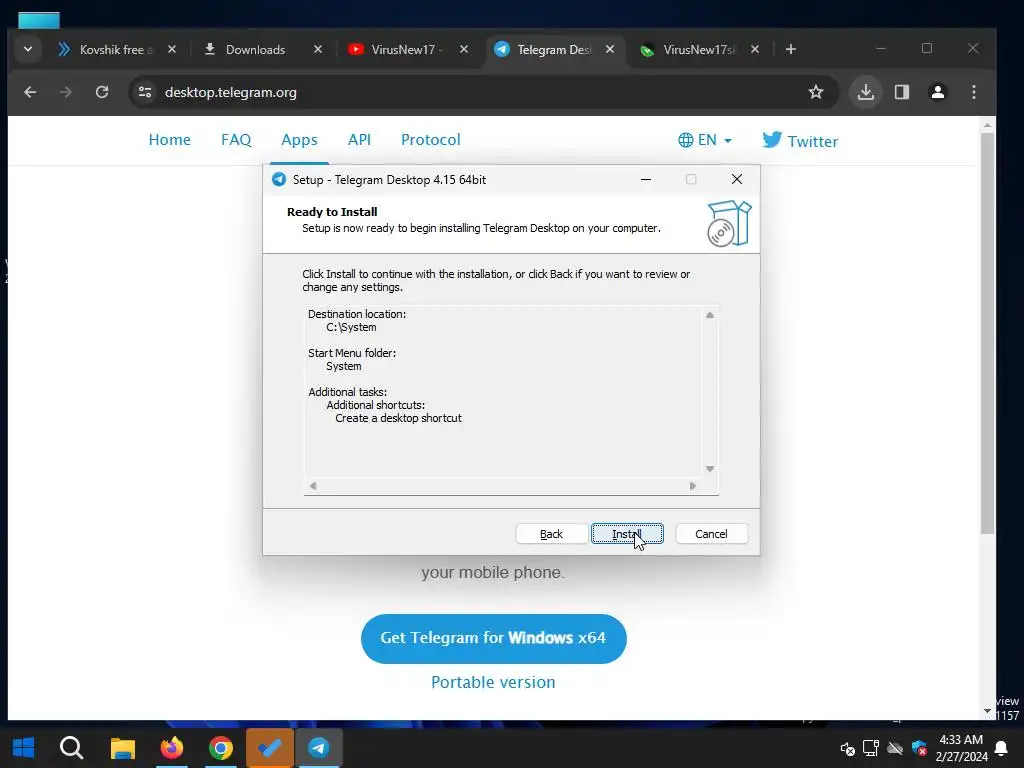Open Telegram setup icon on taskbar
Screen dimensions: 1024x768
(x=319, y=748)
